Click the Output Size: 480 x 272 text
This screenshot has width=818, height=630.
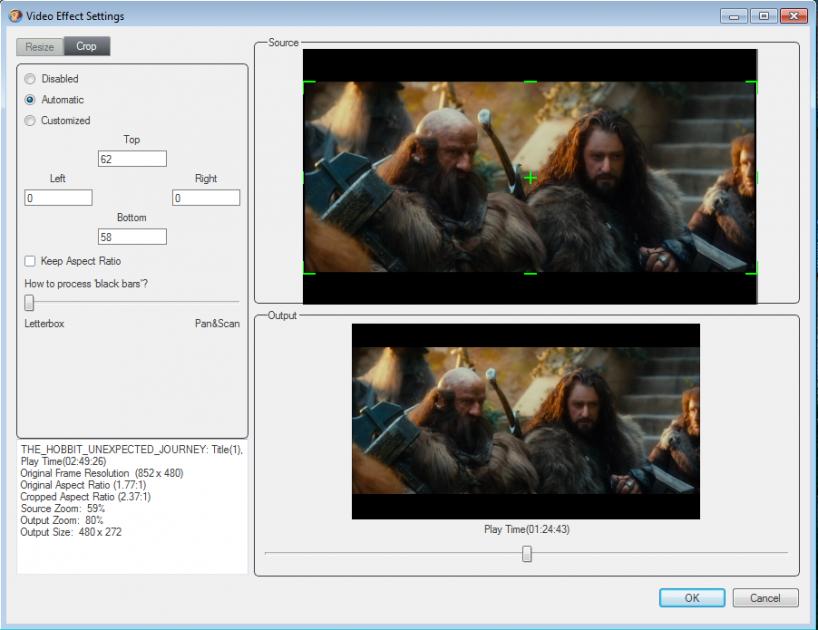pos(71,532)
